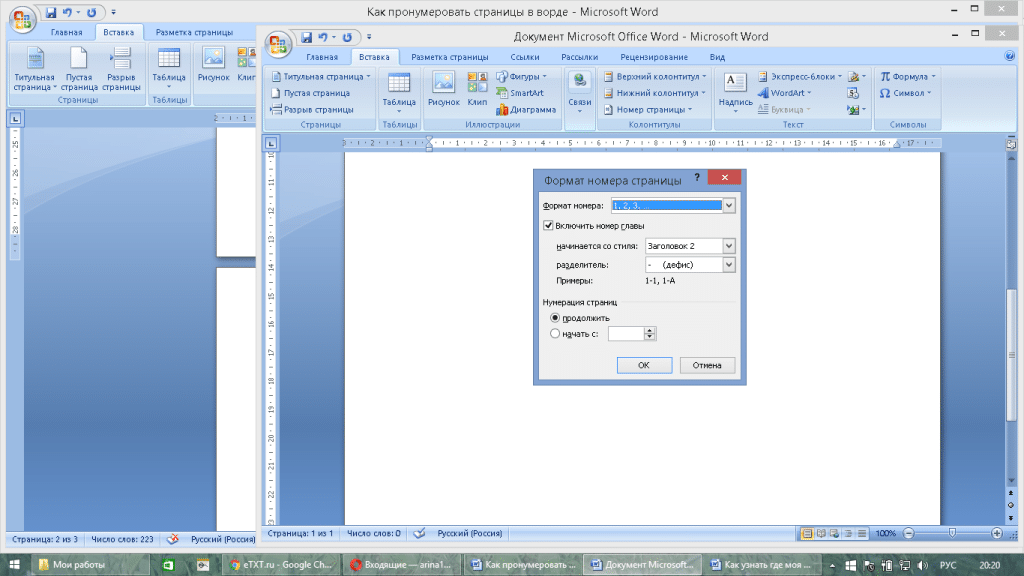Open Мои работы folder in taskbar

point(91,565)
